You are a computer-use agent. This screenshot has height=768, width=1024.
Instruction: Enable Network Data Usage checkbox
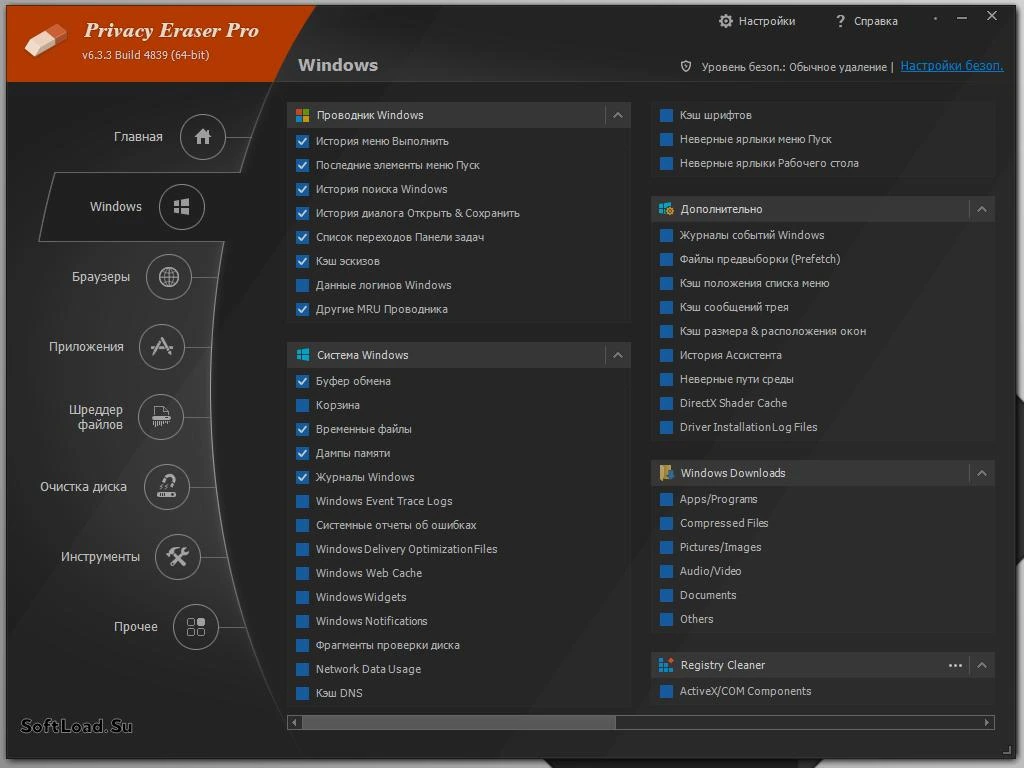[302, 669]
